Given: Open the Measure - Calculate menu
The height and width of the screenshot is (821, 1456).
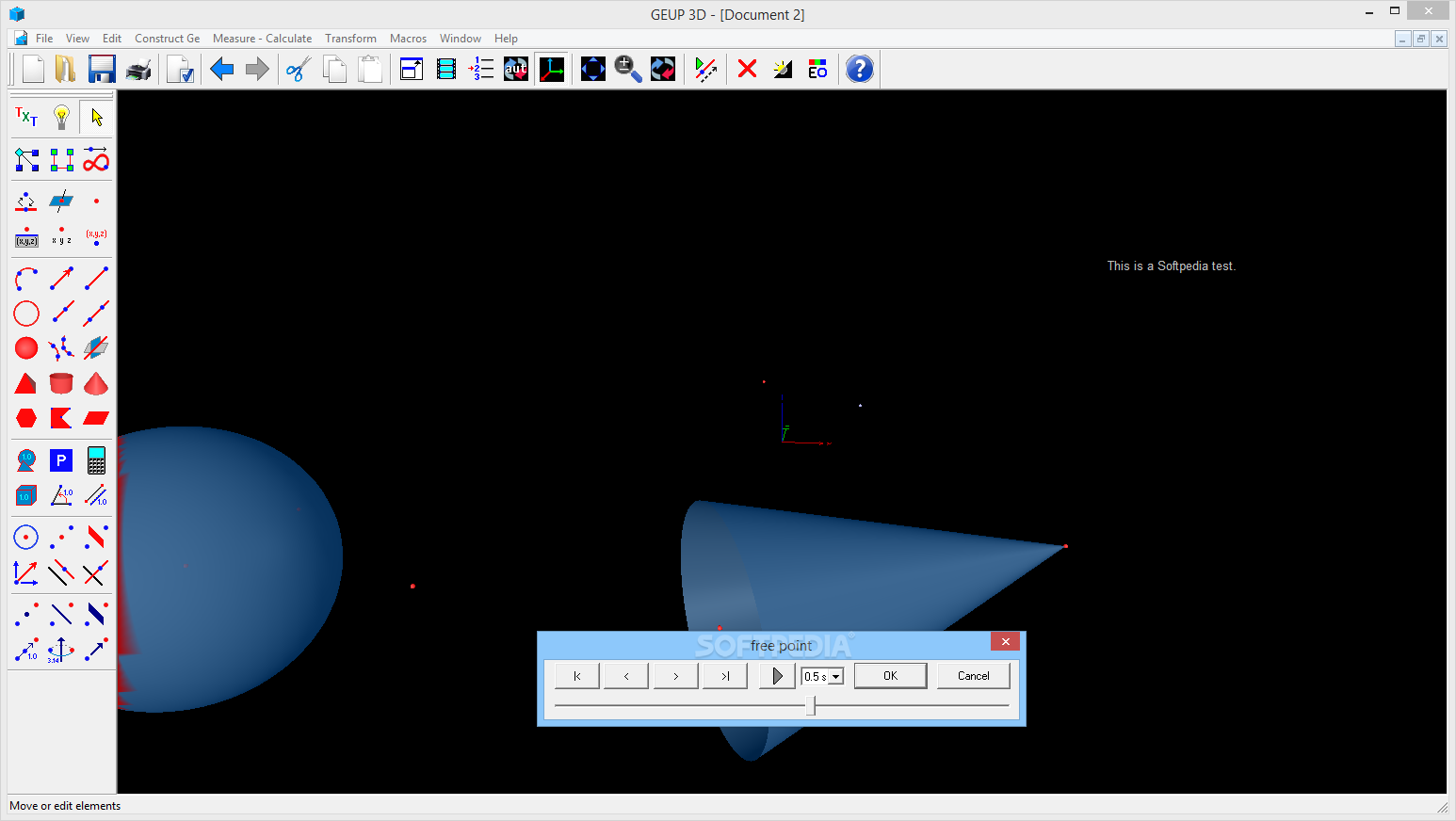Looking at the screenshot, I should (262, 39).
